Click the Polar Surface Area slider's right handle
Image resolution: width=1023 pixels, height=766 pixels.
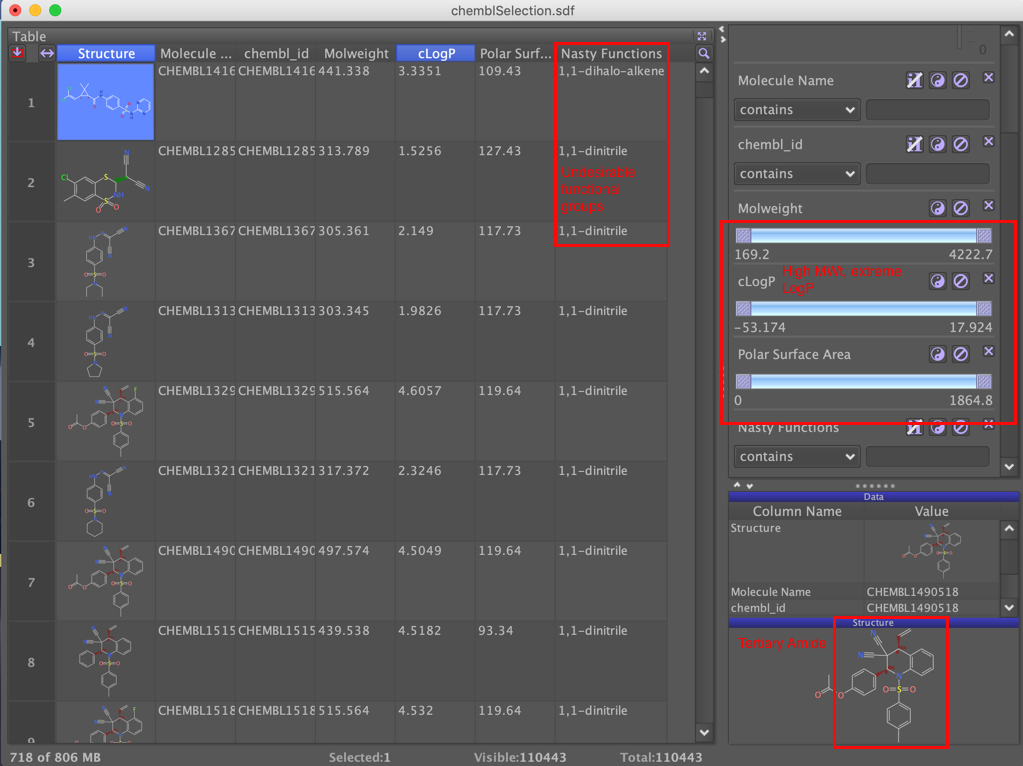984,382
